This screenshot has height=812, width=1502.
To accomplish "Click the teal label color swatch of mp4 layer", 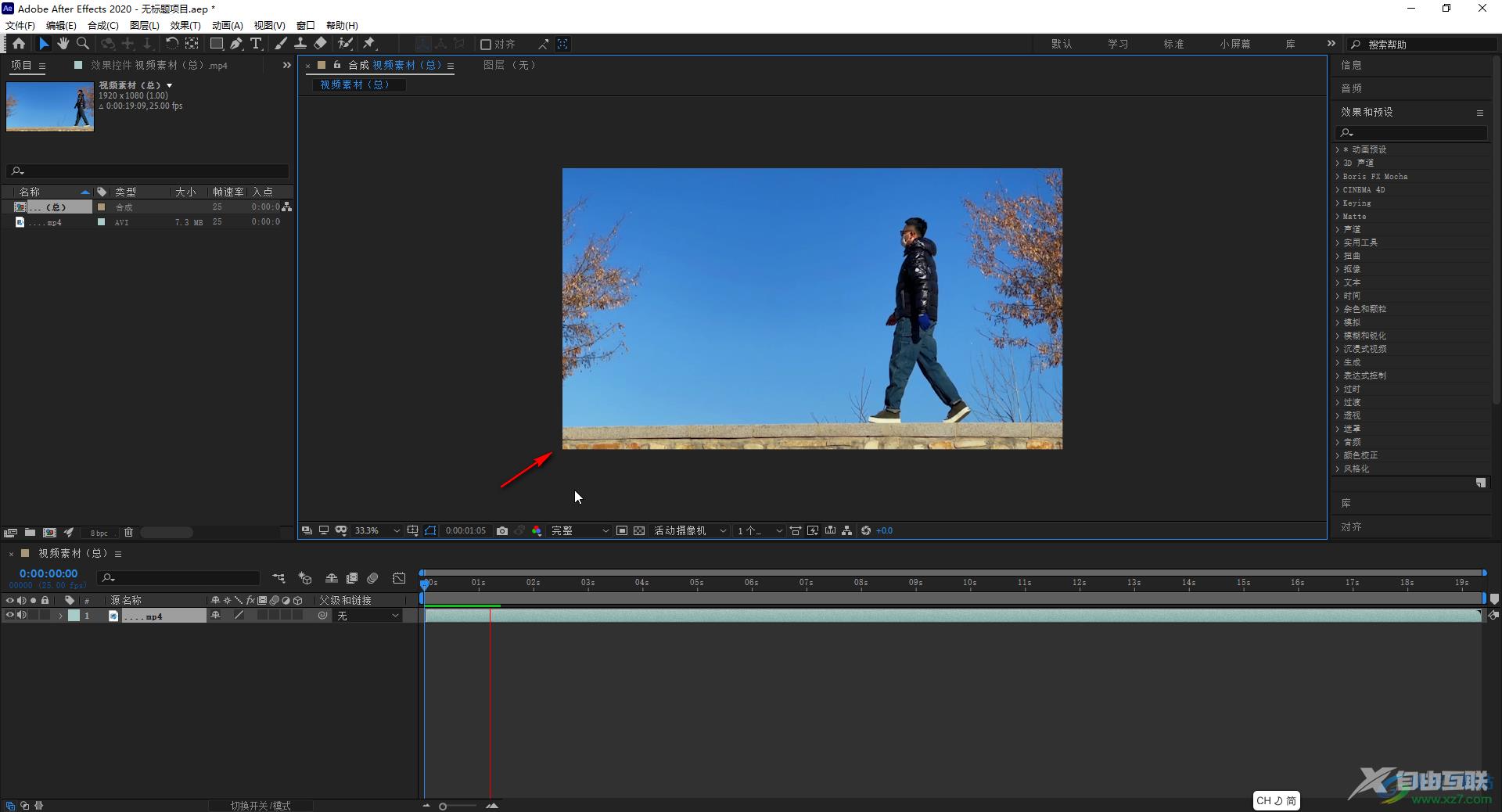I will click(74, 616).
